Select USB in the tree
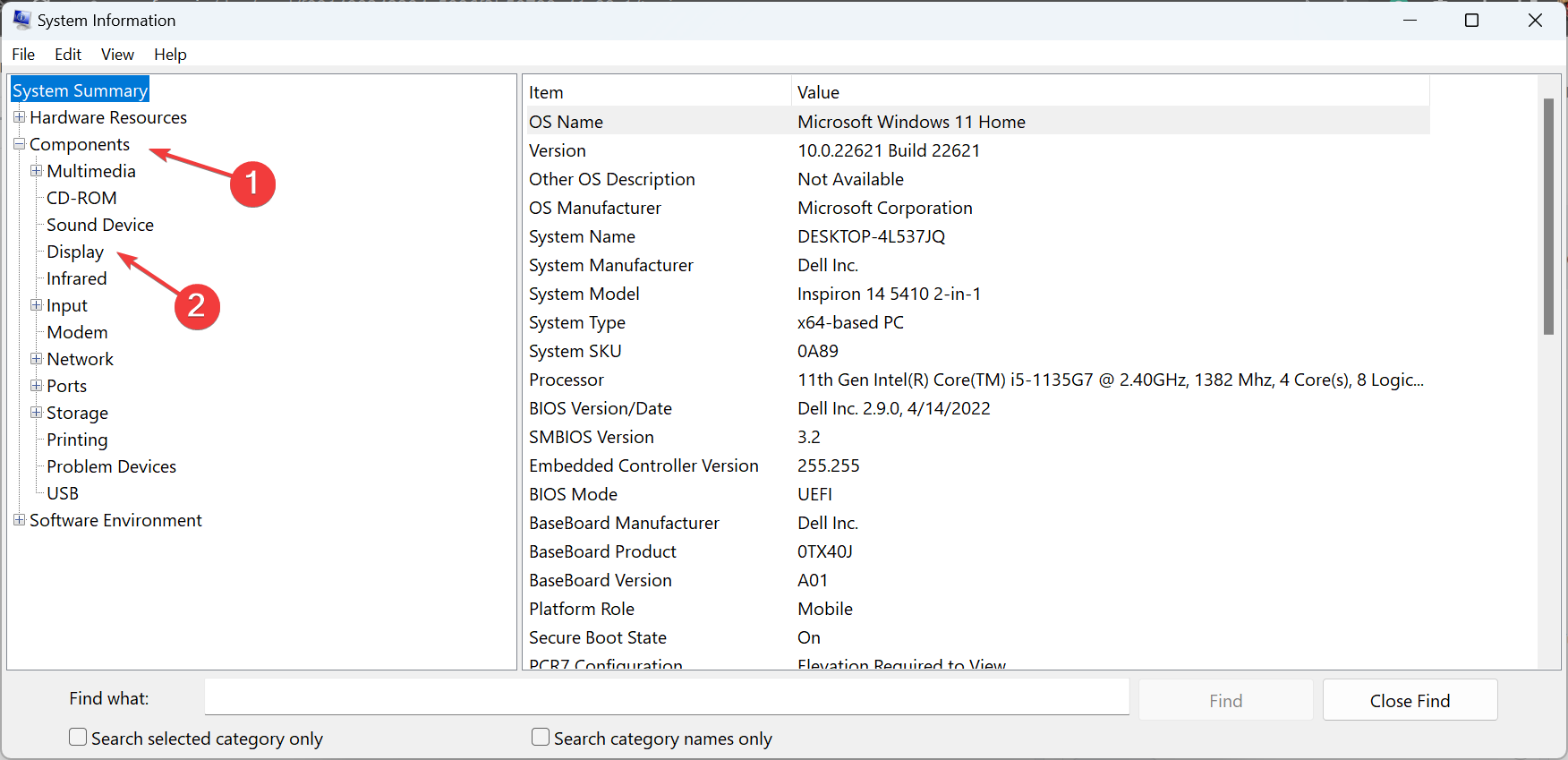1568x760 pixels. pos(63,493)
